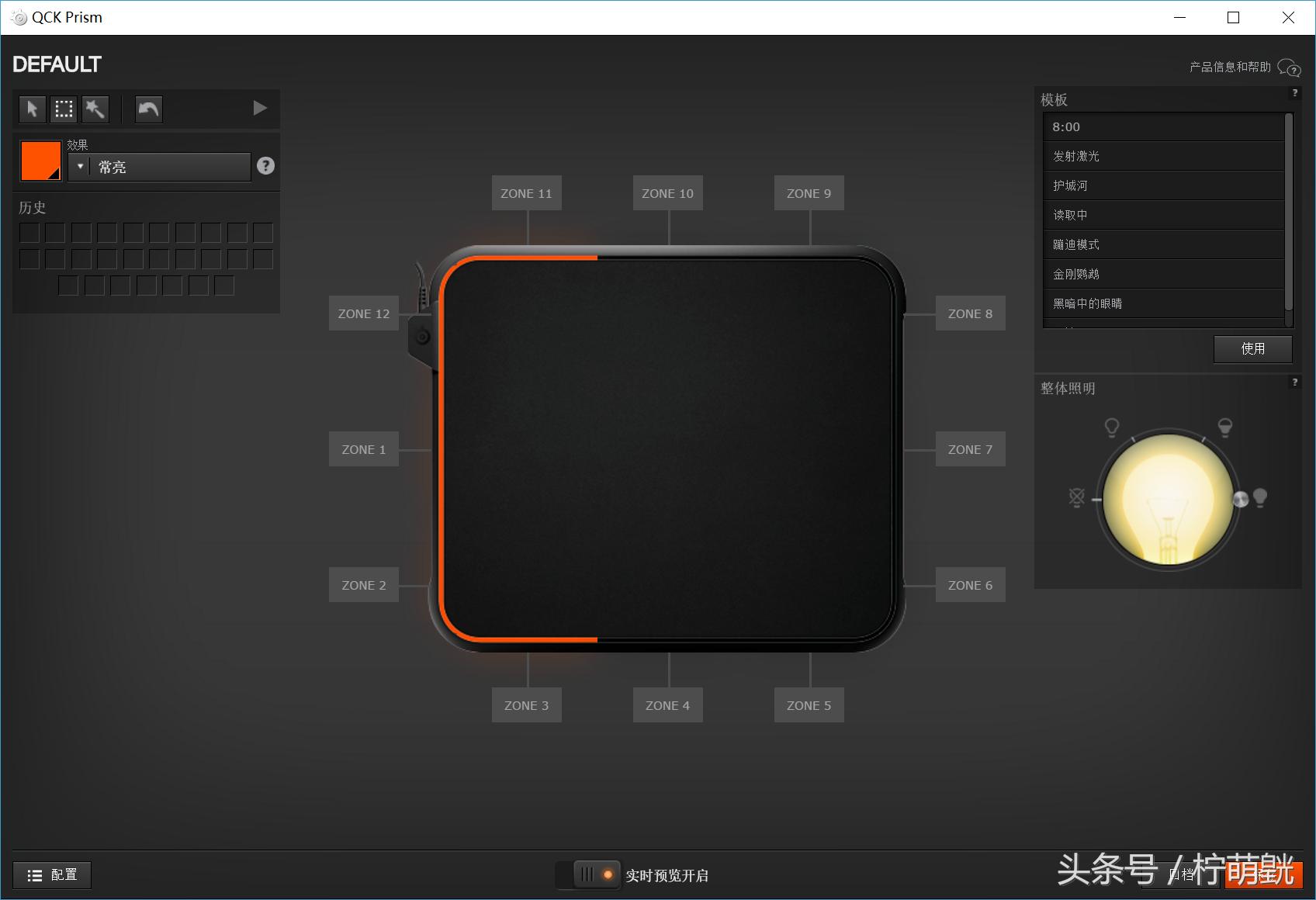Screen dimensions: 1316x900
Task: Set illumination to the full brightness bulb
Action: (1260, 497)
